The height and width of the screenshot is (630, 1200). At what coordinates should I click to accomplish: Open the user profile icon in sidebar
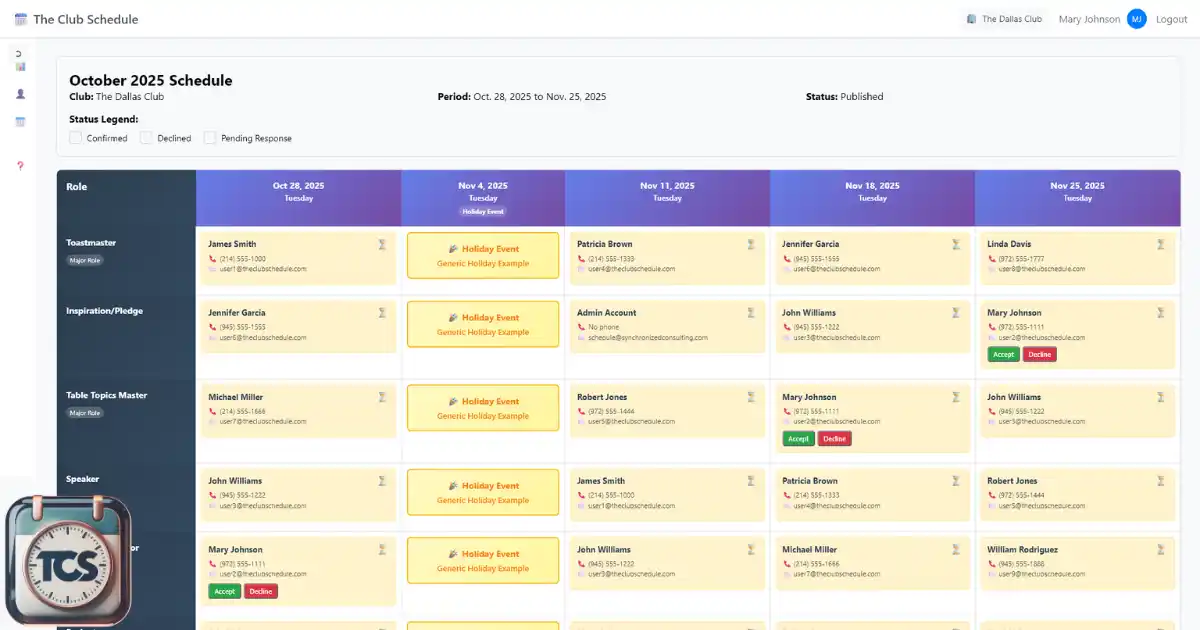tap(20, 94)
